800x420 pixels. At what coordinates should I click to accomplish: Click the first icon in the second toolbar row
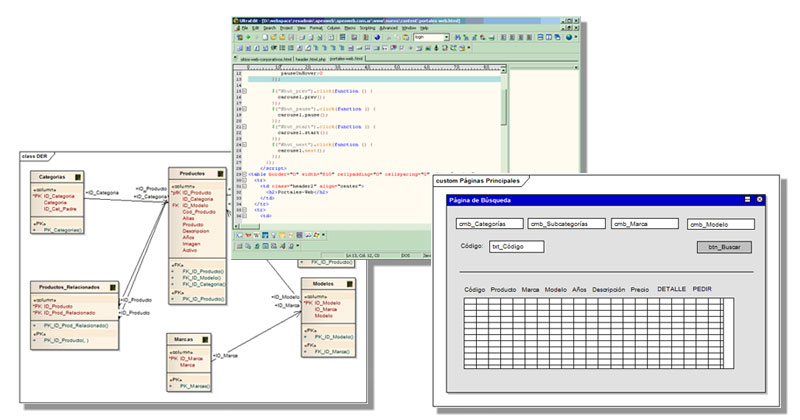(x=240, y=48)
